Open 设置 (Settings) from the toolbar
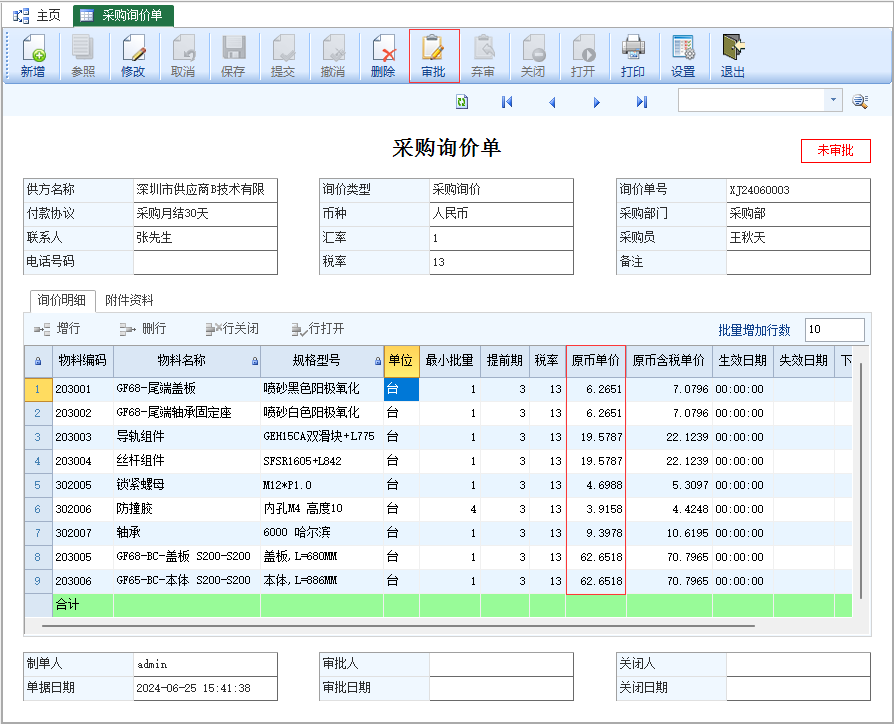This screenshot has height=724, width=894. [x=683, y=56]
